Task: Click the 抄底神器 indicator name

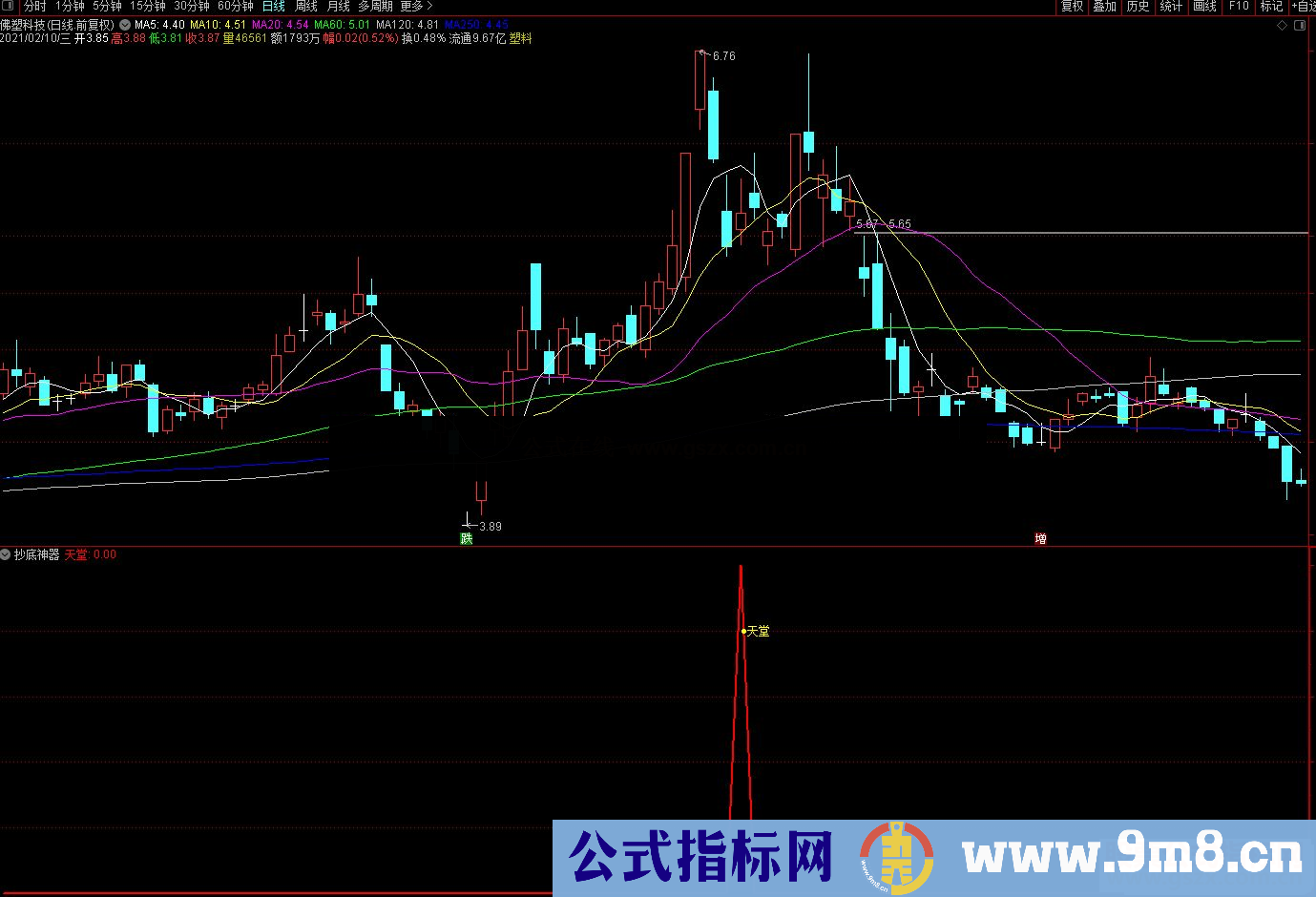Action: 37,554
